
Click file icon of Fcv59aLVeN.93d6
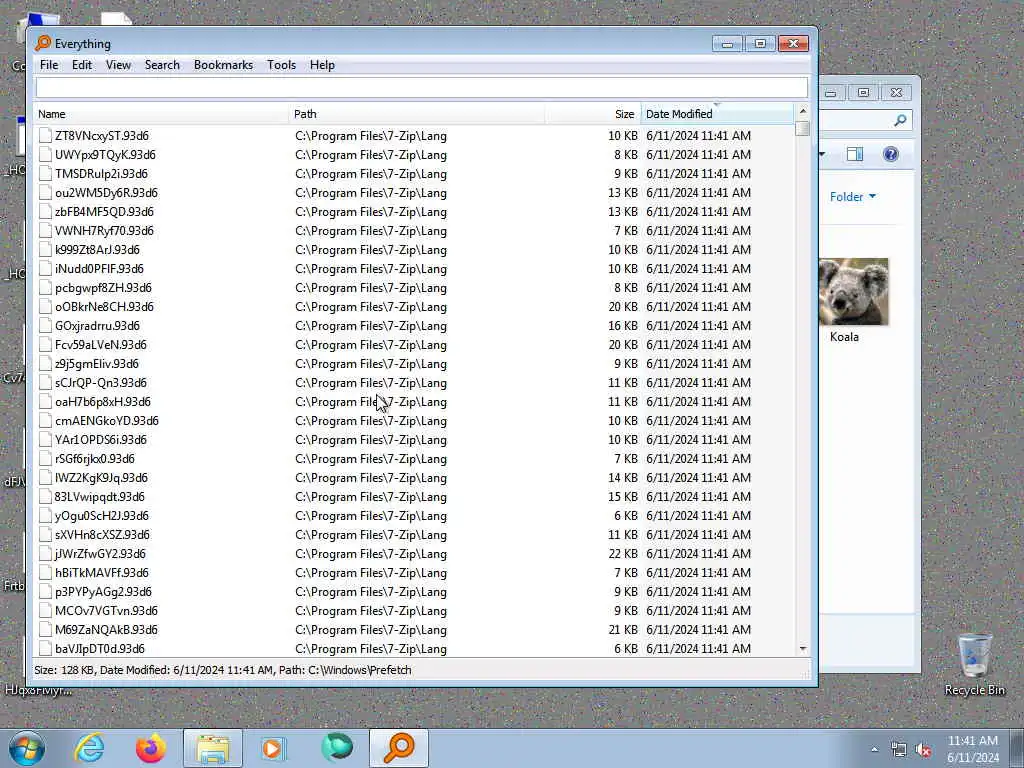point(45,344)
